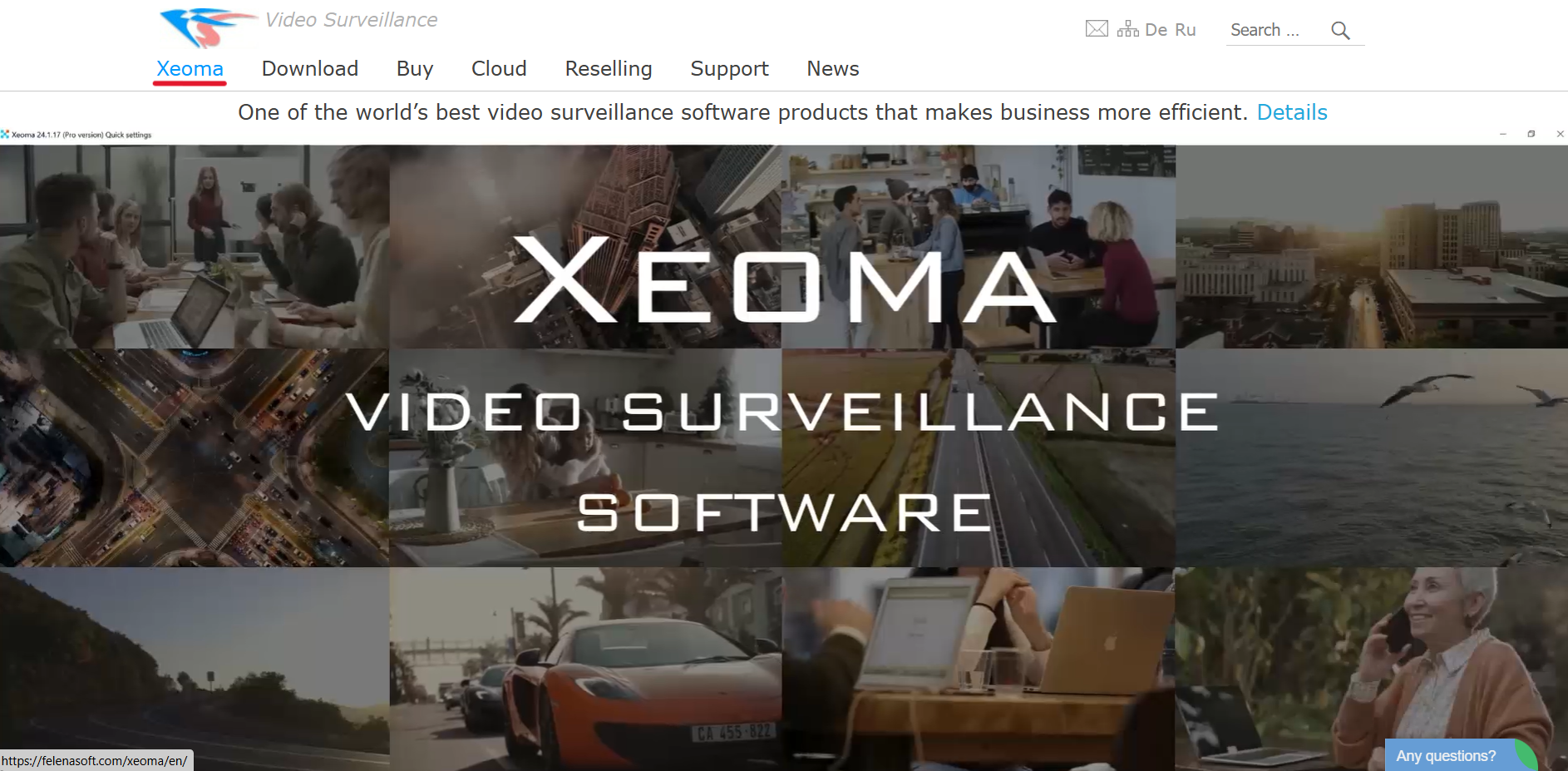Click the restore icon of embedded Xeoma window

pyautogui.click(x=1531, y=134)
